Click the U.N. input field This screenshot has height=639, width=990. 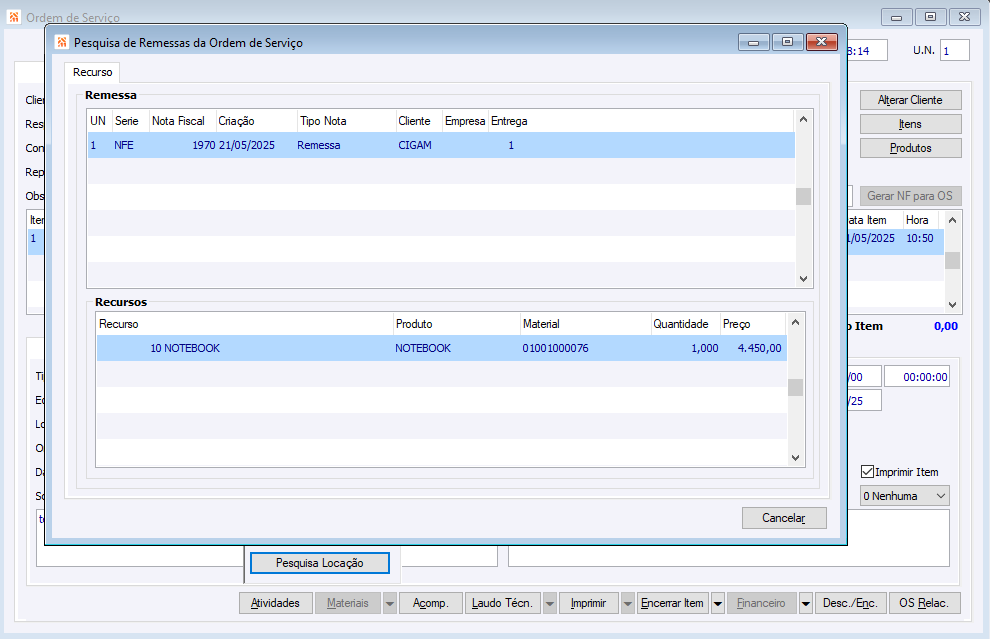click(x=955, y=51)
